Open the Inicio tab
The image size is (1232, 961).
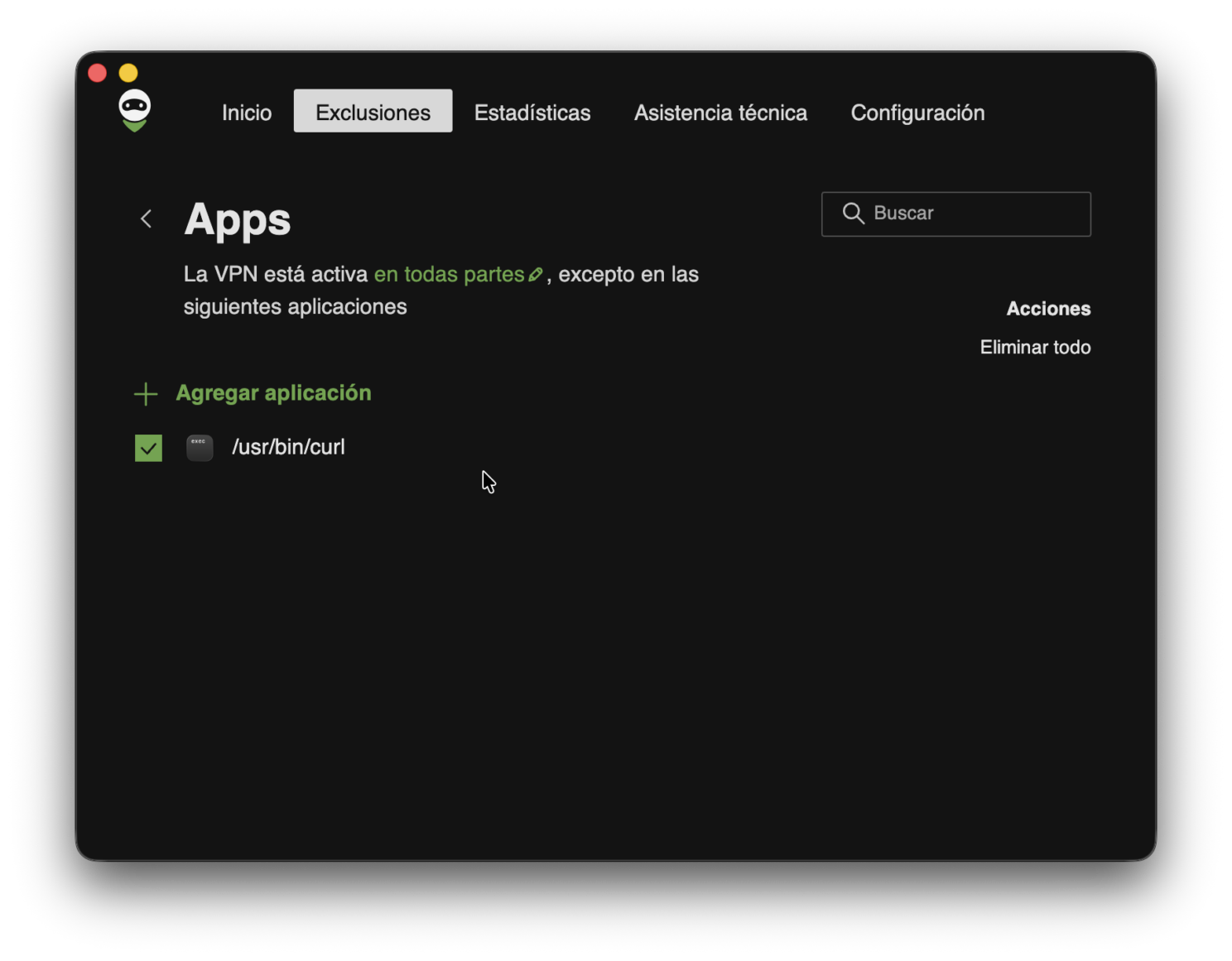point(247,112)
